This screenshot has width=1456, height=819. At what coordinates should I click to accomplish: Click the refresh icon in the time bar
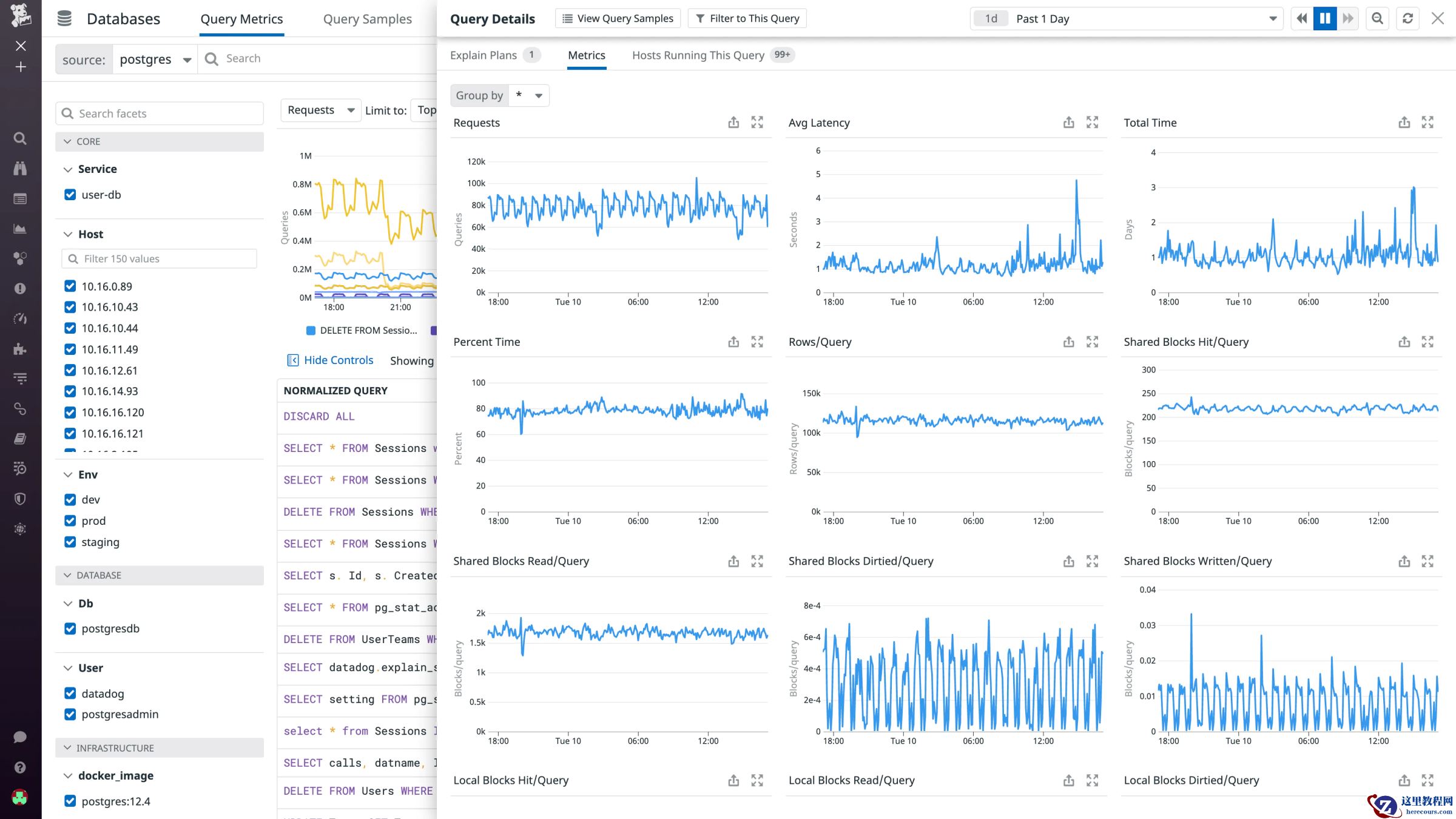click(x=1407, y=19)
